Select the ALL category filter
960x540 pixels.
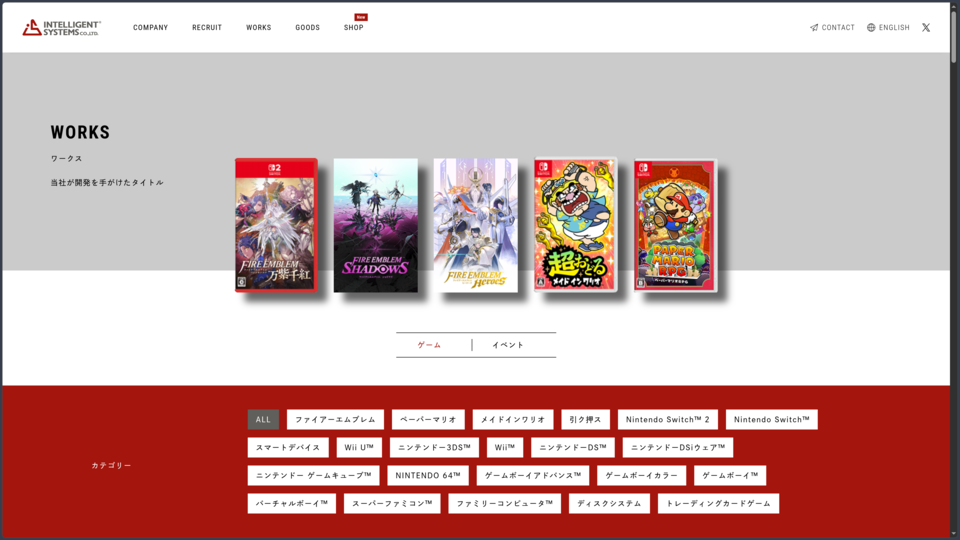263,419
